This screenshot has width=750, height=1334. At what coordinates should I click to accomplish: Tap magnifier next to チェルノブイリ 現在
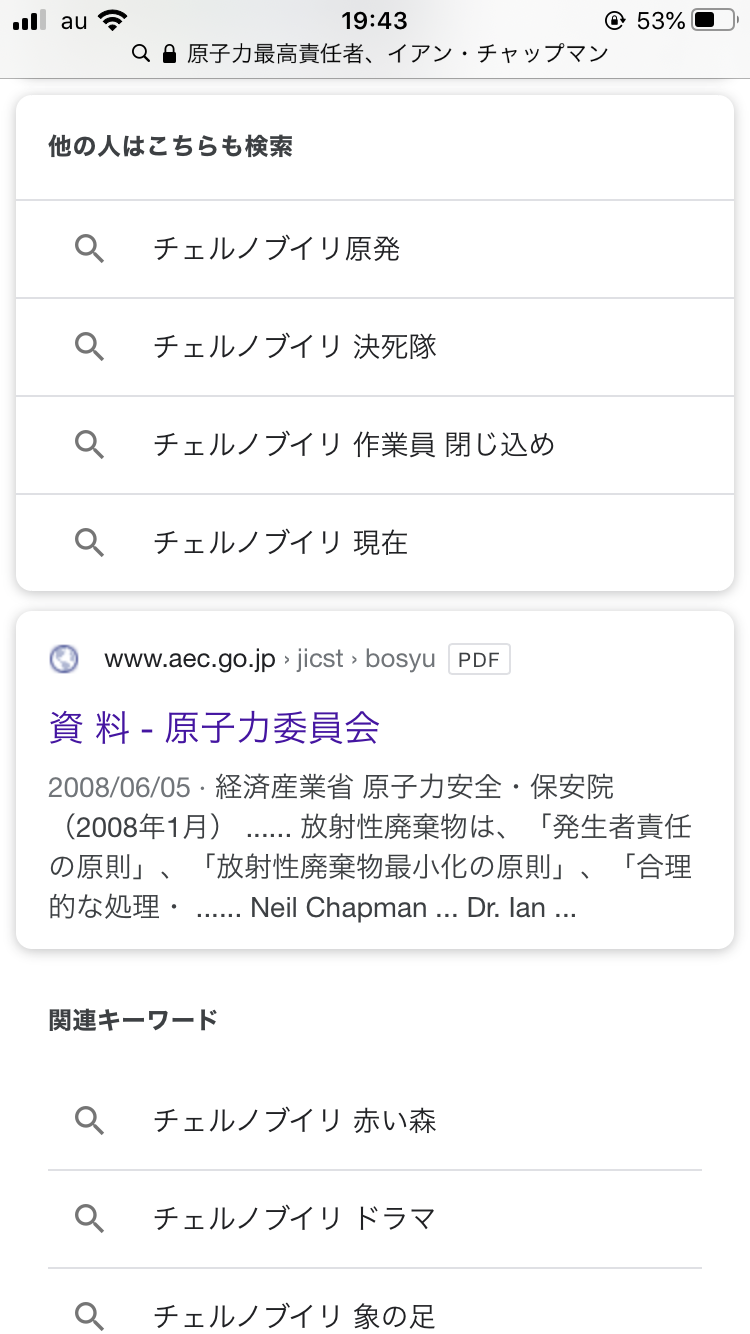[90, 543]
